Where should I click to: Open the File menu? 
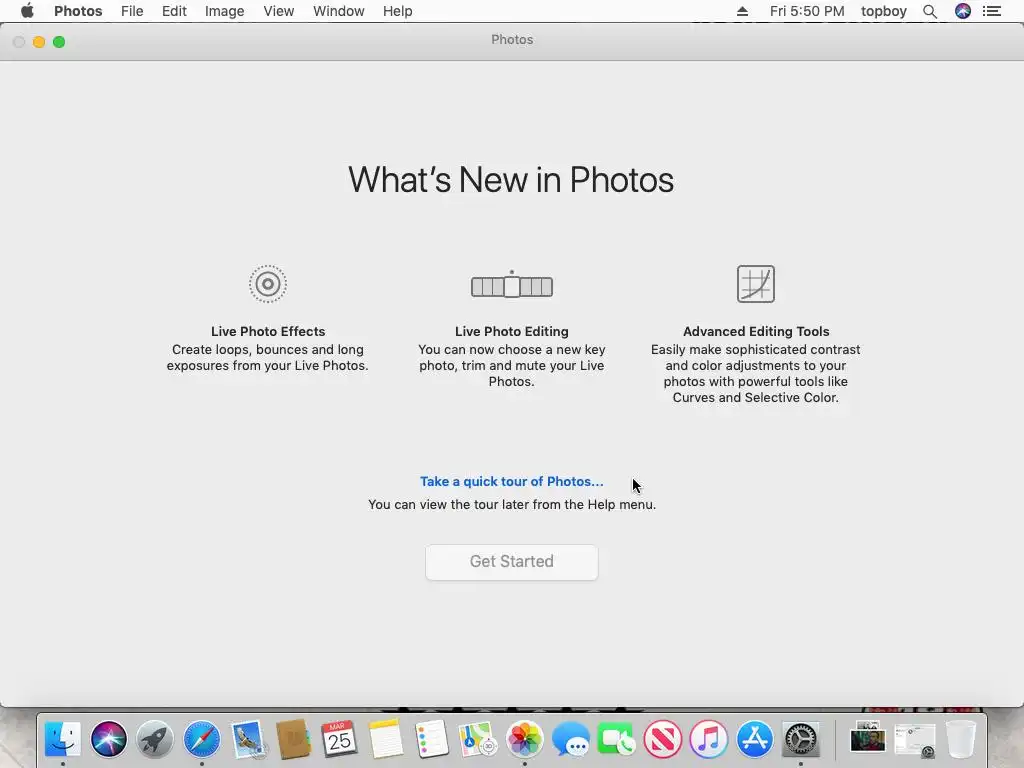click(132, 11)
